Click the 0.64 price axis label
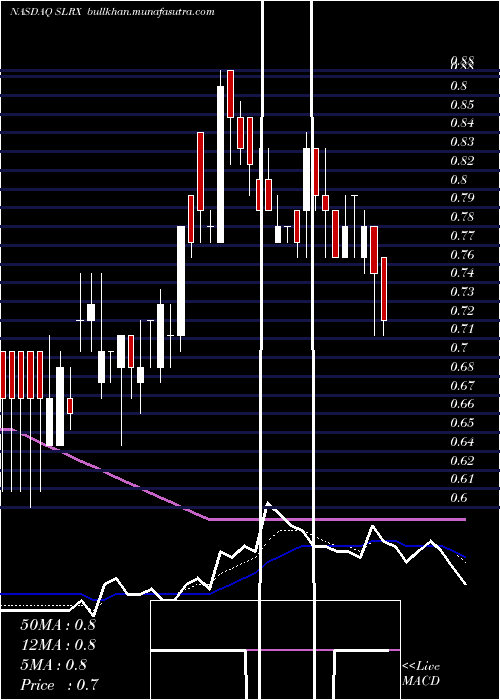The image size is (500, 700). click(x=462, y=442)
